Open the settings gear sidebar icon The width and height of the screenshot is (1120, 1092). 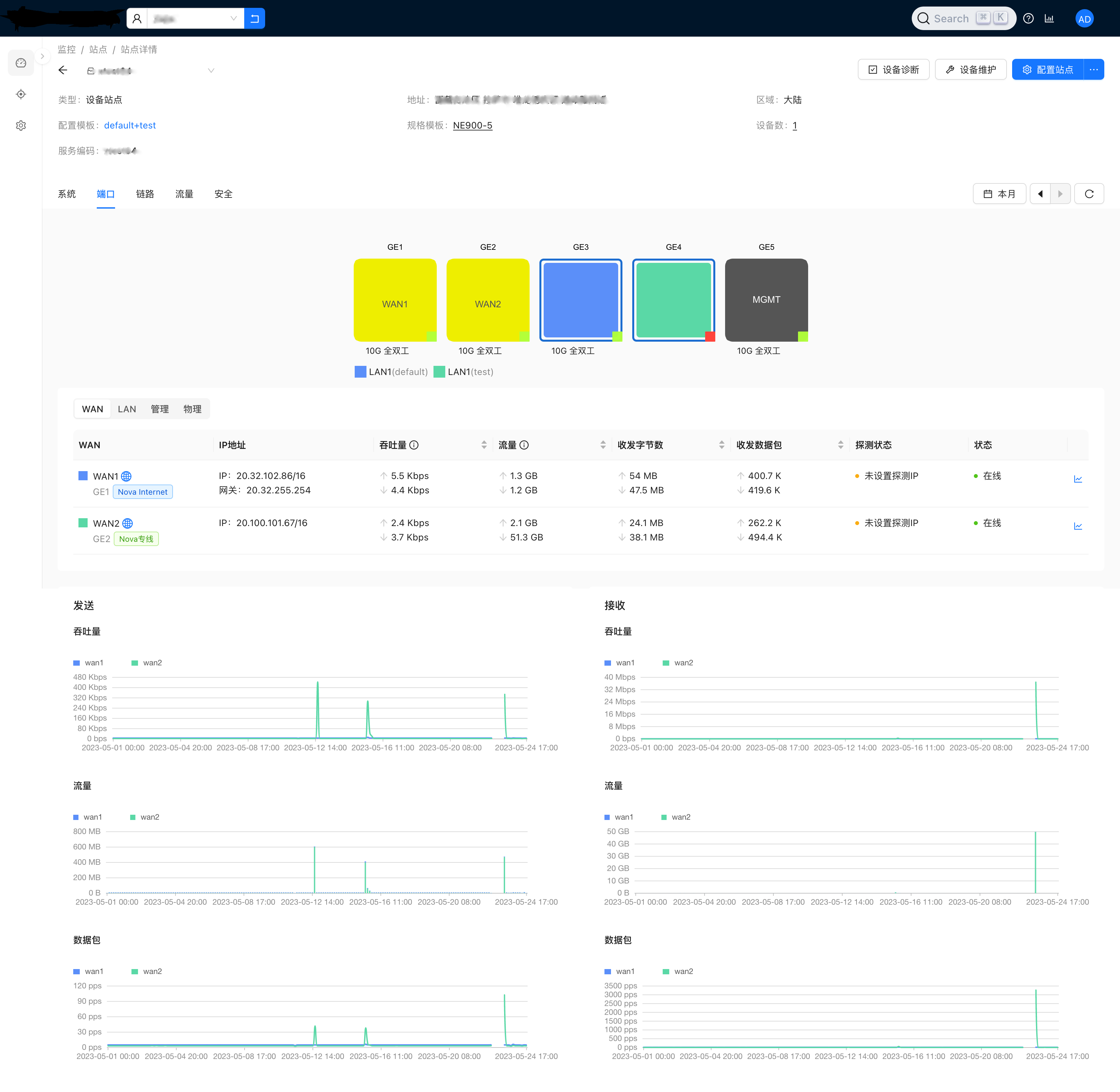tap(21, 126)
